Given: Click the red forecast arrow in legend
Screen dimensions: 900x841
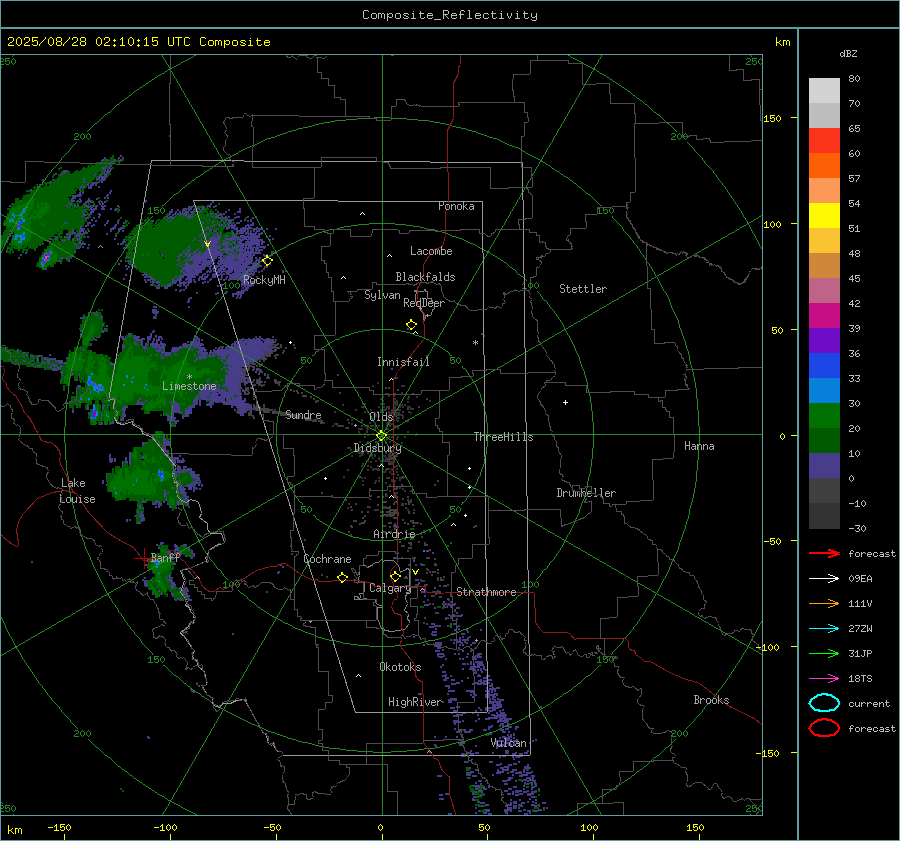Looking at the screenshot, I should tap(824, 553).
